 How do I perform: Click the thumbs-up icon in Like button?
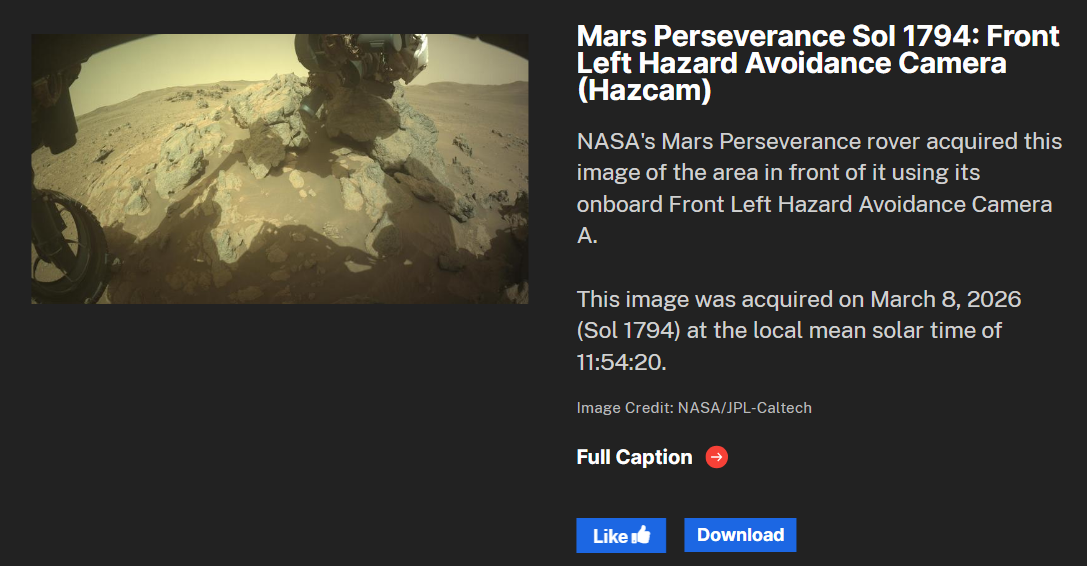[x=641, y=535]
